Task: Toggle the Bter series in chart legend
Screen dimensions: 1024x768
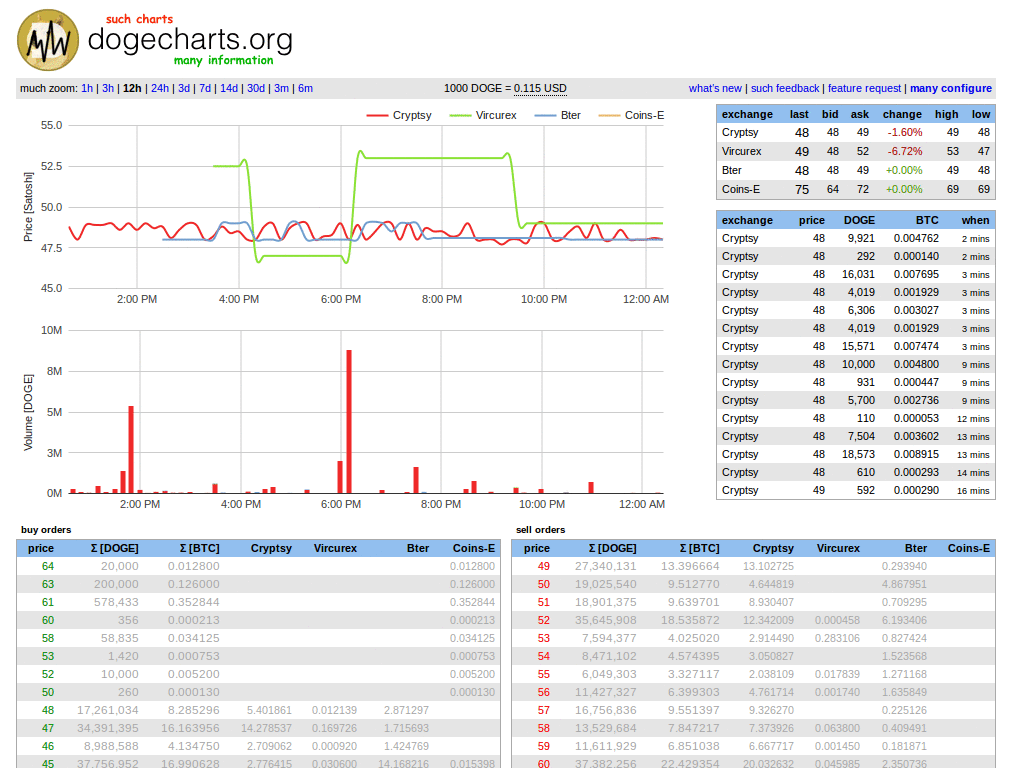Action: pos(558,115)
